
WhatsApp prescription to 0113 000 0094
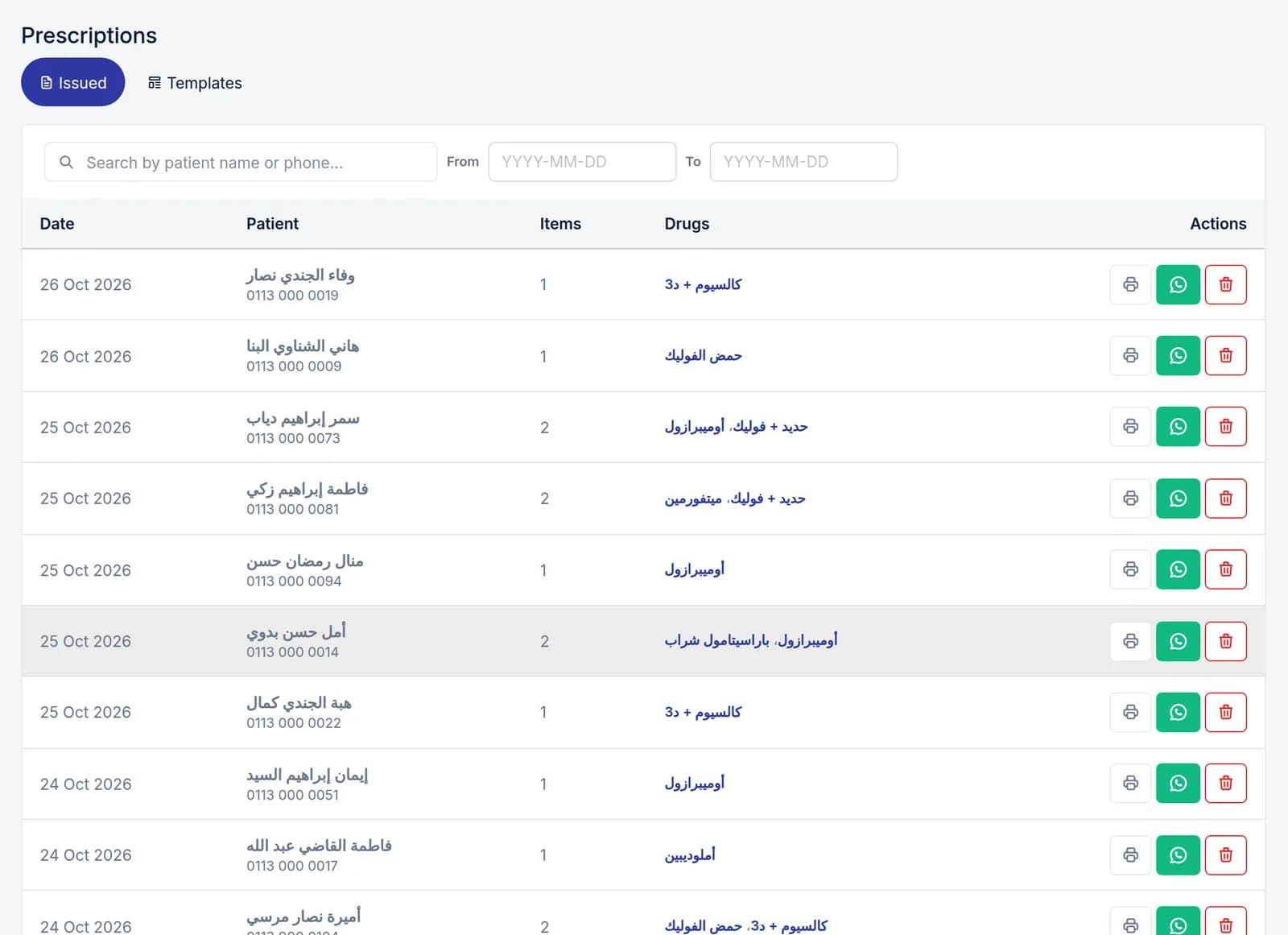point(1178,569)
